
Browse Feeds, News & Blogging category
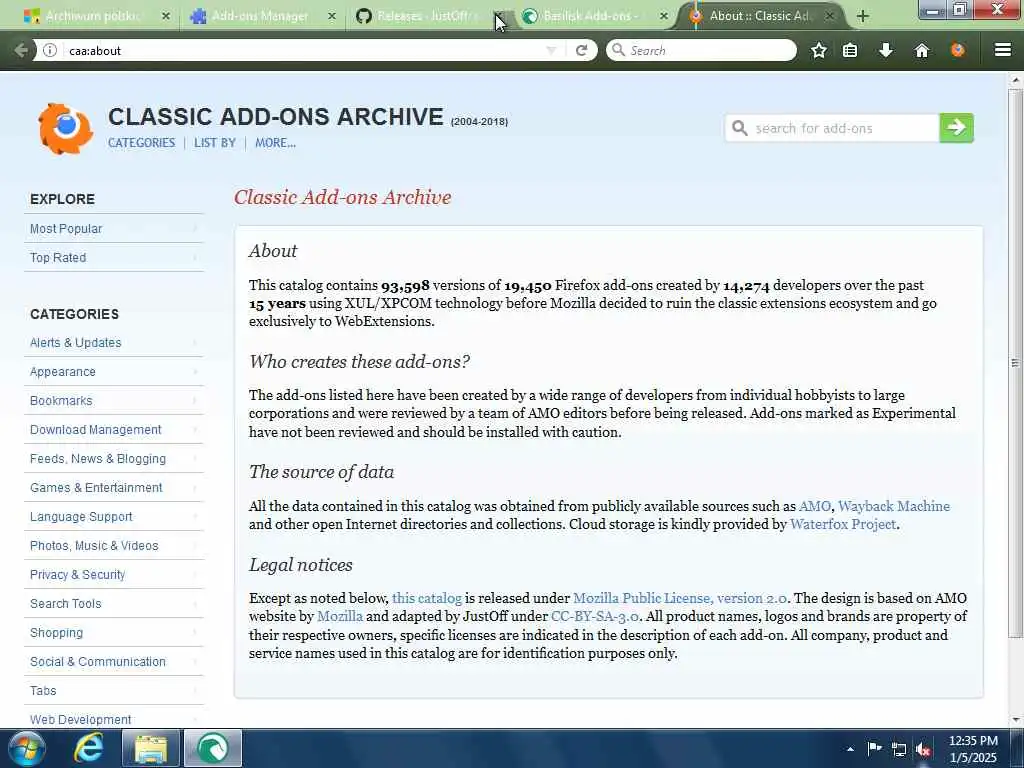pyautogui.click(x=114, y=458)
